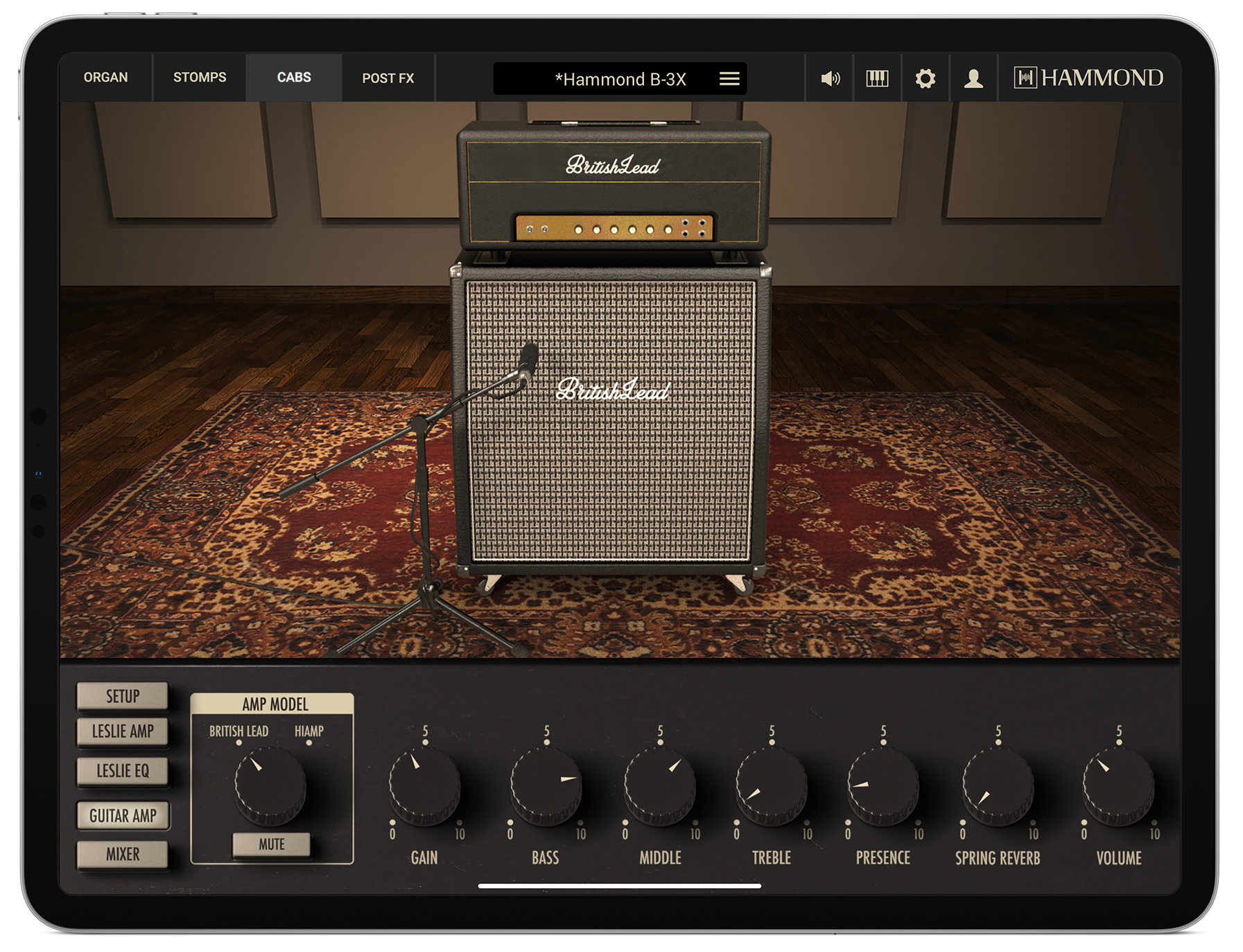
Task: Open the user account icon
Action: tap(973, 78)
